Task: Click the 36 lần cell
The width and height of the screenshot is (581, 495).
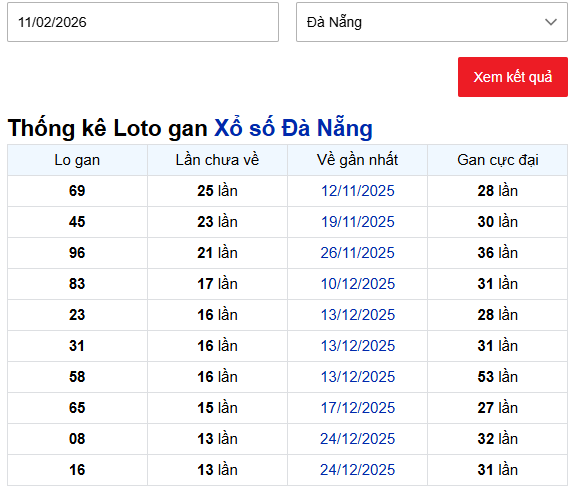Action: [498, 253]
